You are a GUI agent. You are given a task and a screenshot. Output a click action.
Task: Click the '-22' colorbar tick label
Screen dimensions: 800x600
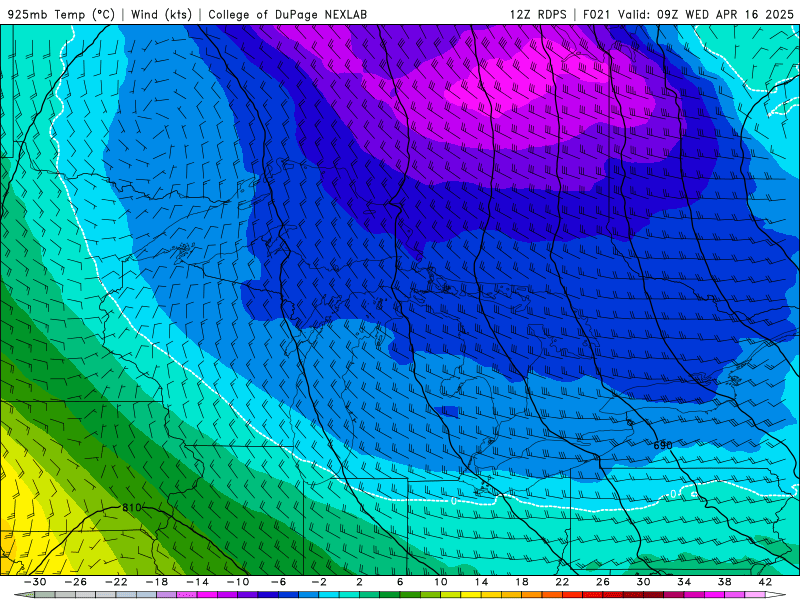(x=116, y=582)
